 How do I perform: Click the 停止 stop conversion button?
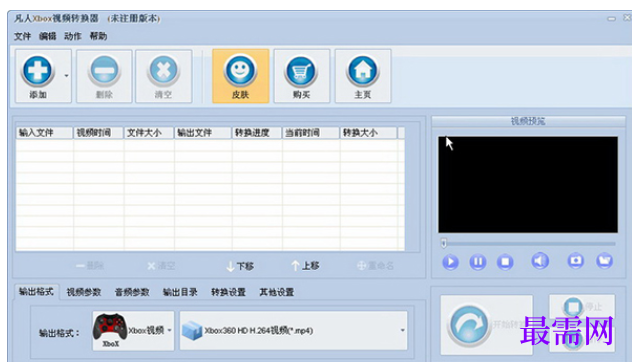[x=582, y=307]
